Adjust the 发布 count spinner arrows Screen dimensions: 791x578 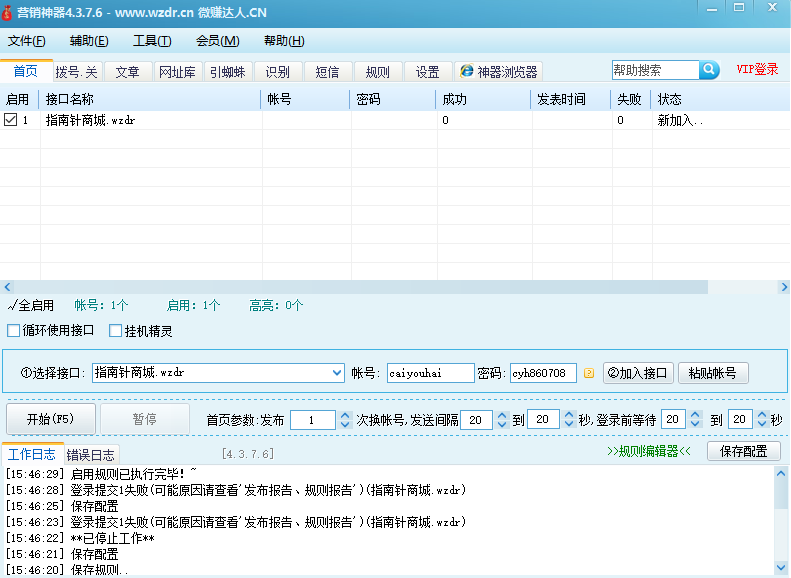[x=345, y=420]
